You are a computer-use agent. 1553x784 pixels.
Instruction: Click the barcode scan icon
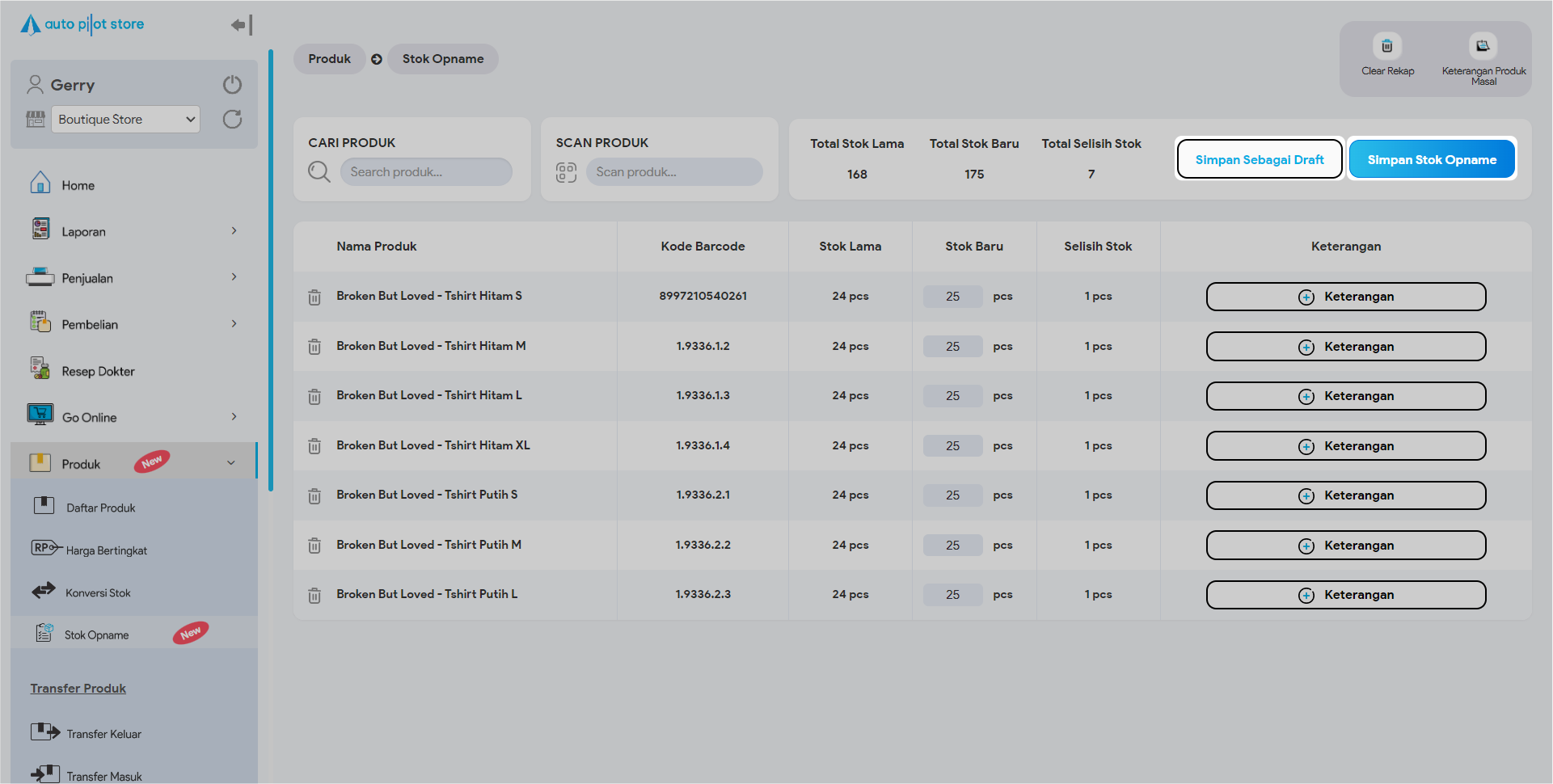point(566,172)
